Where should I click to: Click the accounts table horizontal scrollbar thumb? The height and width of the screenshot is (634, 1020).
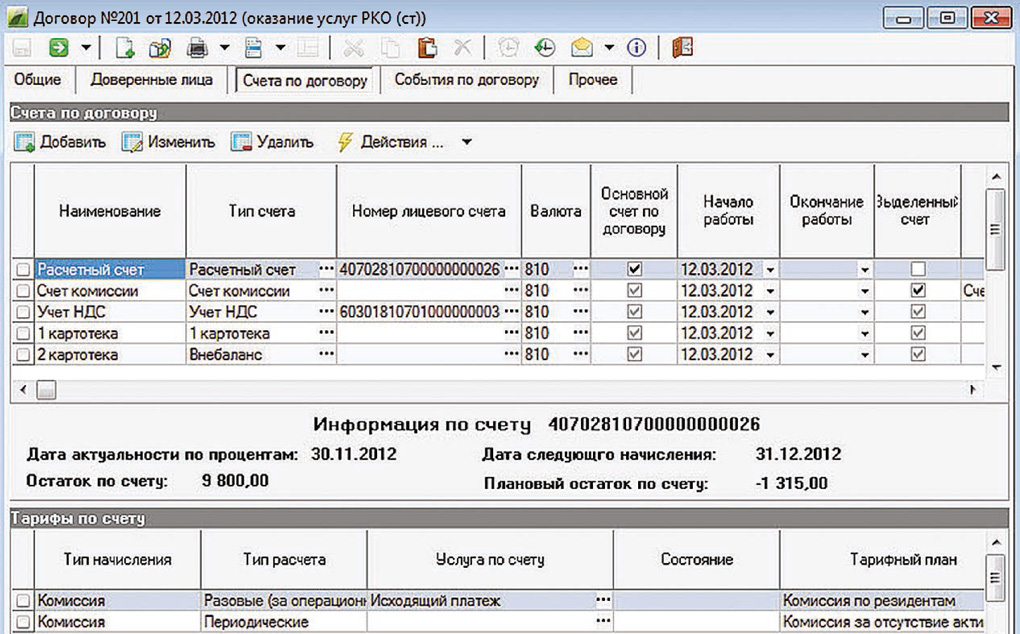[x=46, y=390]
